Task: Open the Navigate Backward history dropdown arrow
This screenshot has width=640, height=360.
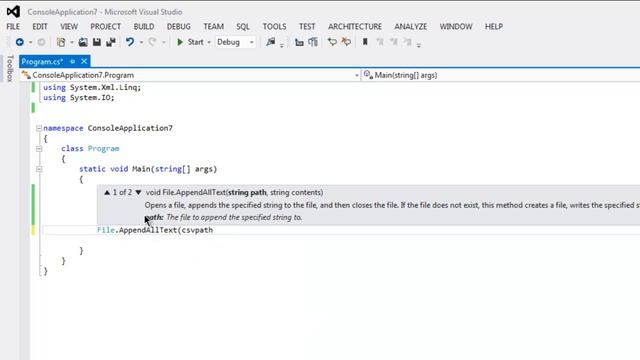Action: pyautogui.click(x=30, y=42)
